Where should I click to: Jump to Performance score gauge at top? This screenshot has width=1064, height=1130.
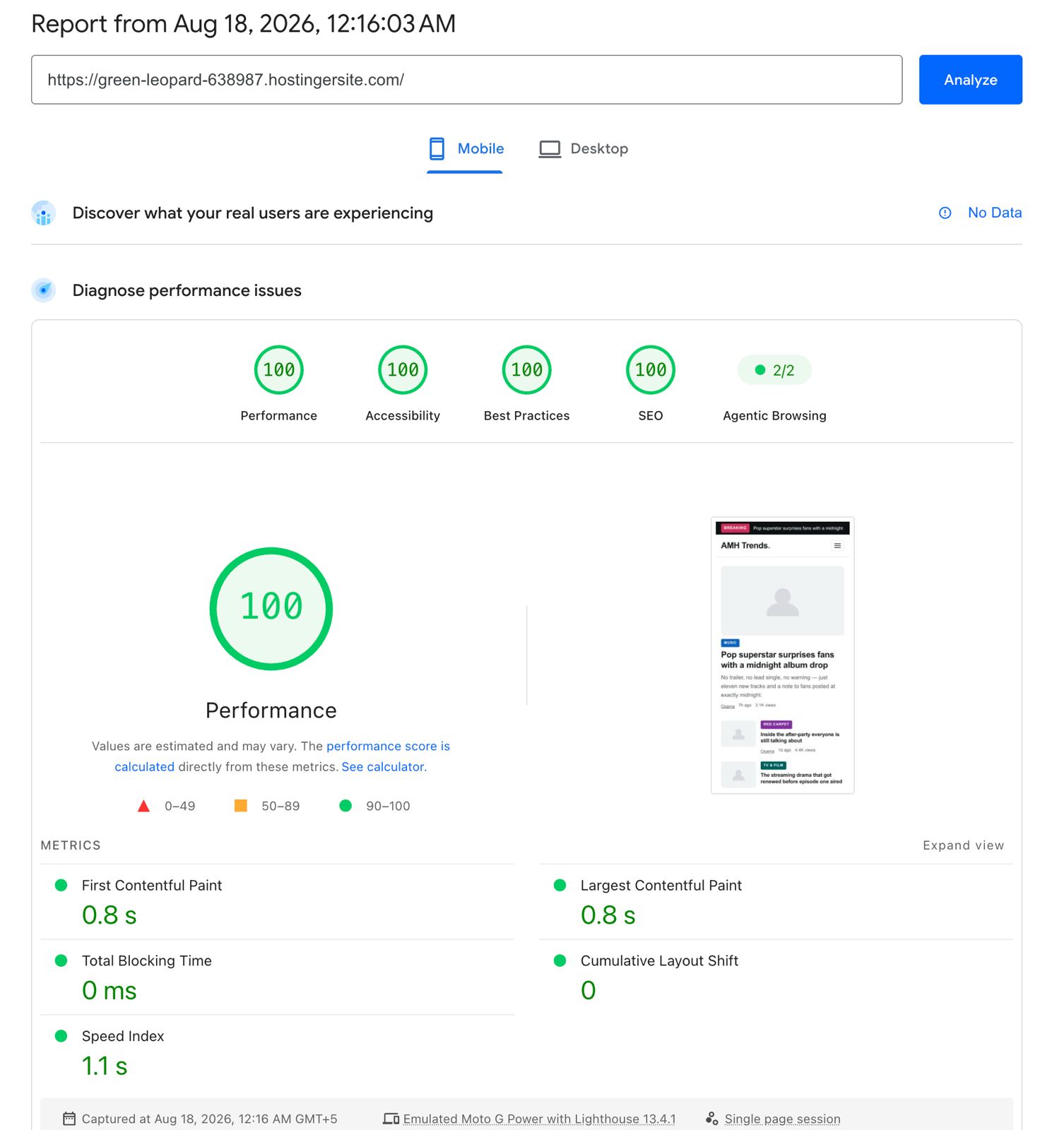click(279, 369)
